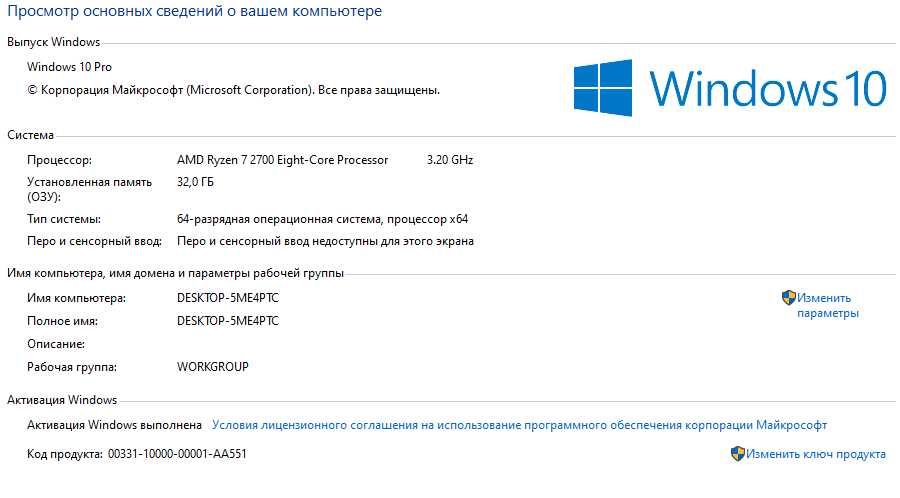
Task: Click the WORKGROUP value
Action: pos(212,366)
